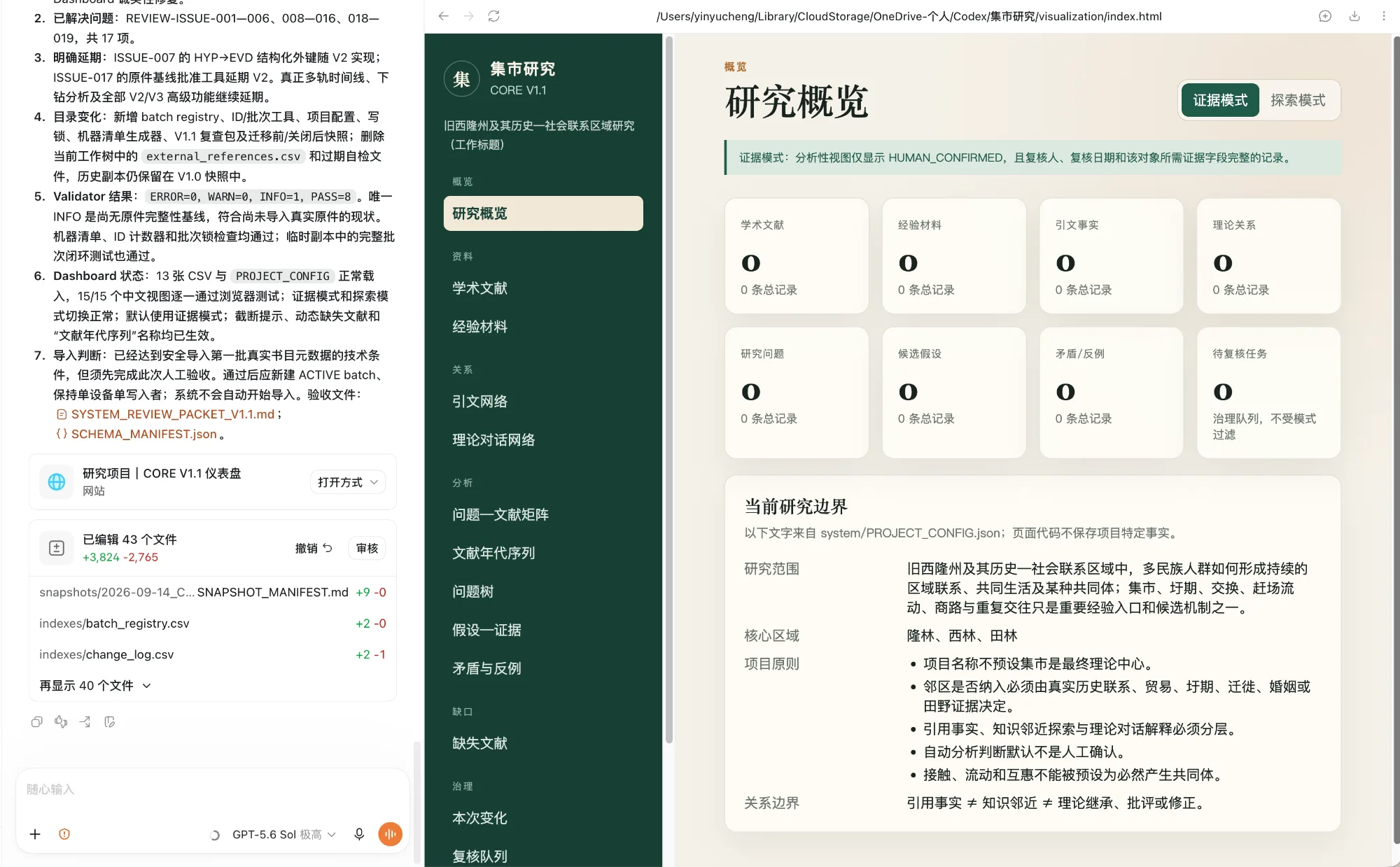Click the diff icon beside 已编辑 43 个文件

point(57,548)
